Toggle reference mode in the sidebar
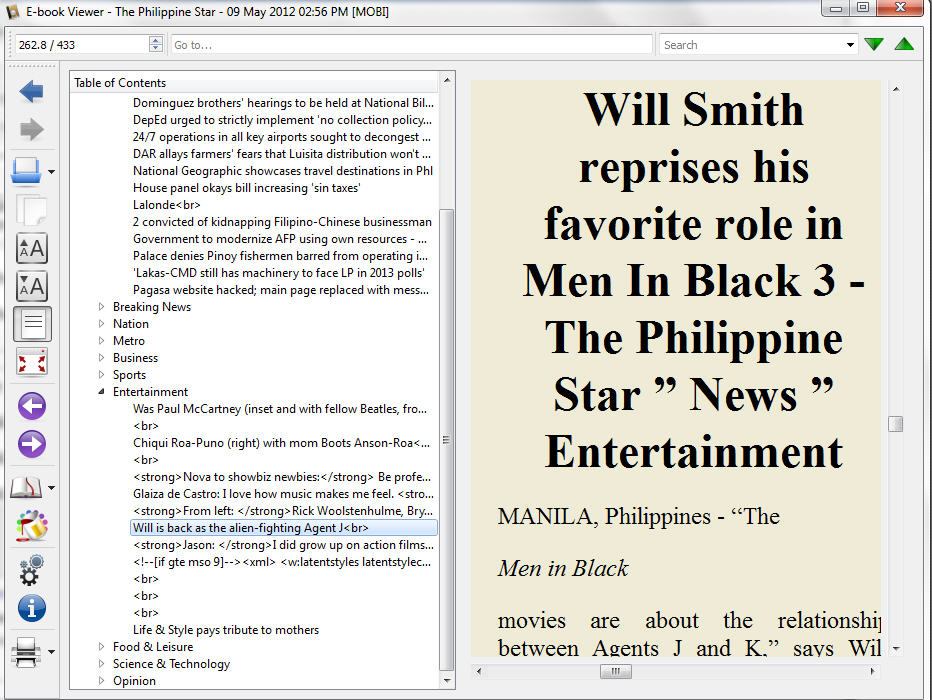The image size is (932, 700). coord(32,525)
